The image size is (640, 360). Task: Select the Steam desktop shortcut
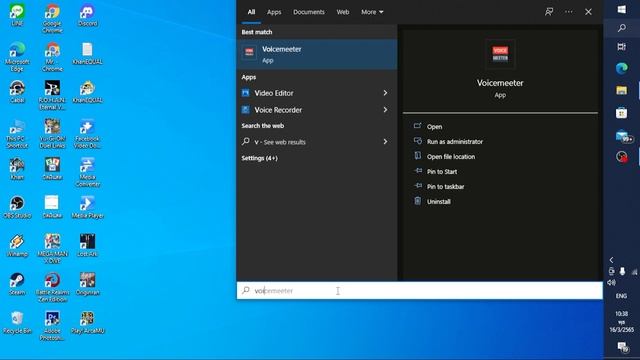(17, 284)
